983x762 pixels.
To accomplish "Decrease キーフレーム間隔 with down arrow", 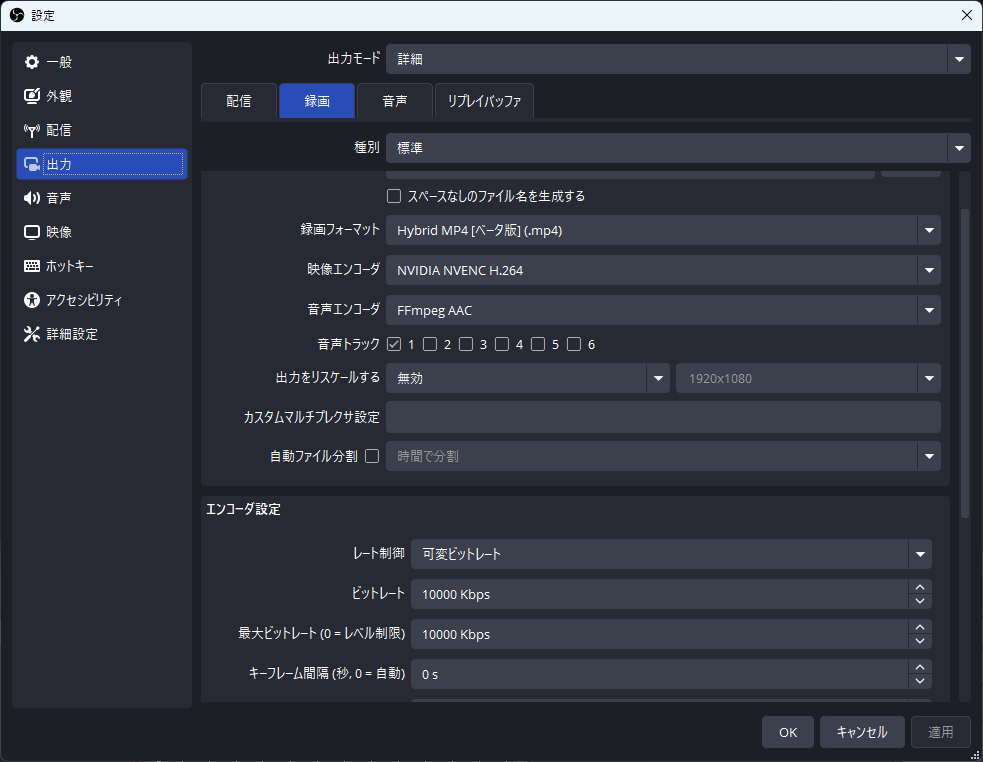I will (x=920, y=682).
